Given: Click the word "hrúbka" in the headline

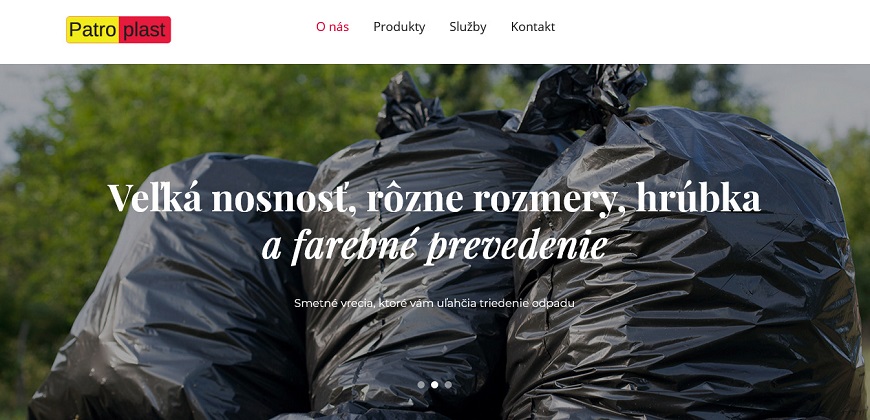Looking at the screenshot, I should tap(698, 198).
